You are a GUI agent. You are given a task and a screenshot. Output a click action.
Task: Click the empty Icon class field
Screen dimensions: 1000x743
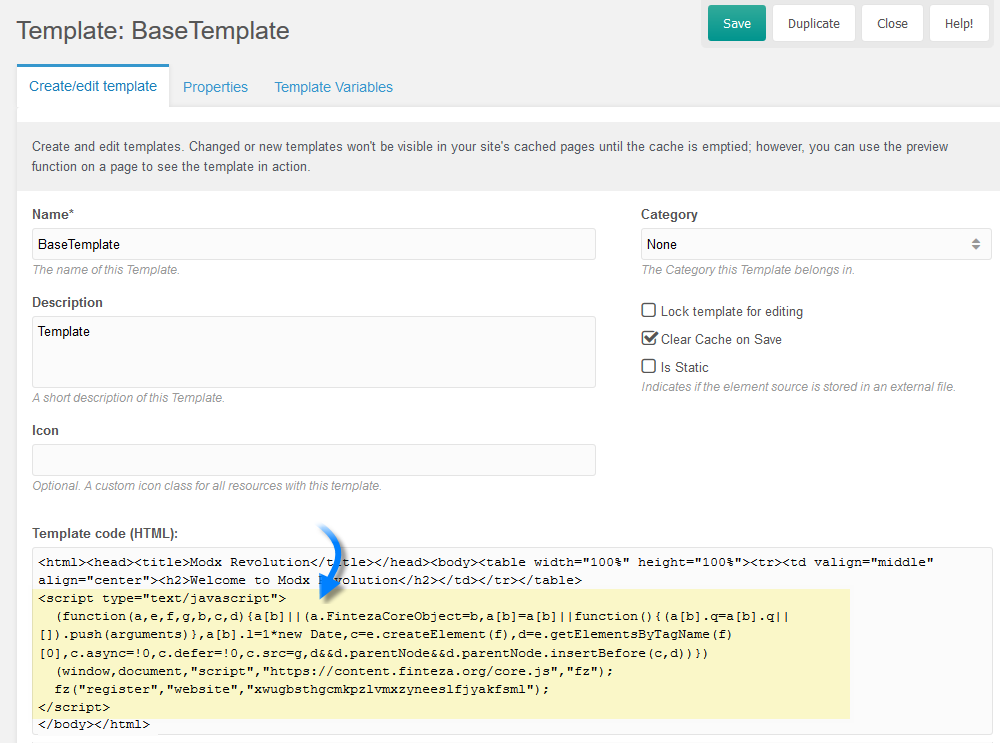[x=313, y=460]
